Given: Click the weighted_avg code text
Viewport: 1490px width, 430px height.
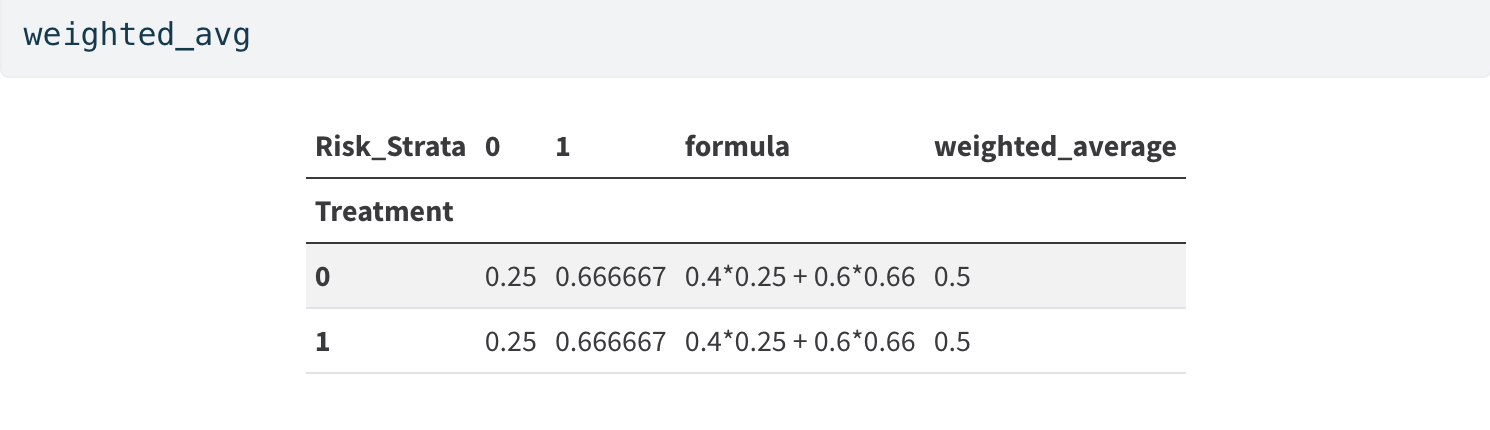Looking at the screenshot, I should pos(137,35).
